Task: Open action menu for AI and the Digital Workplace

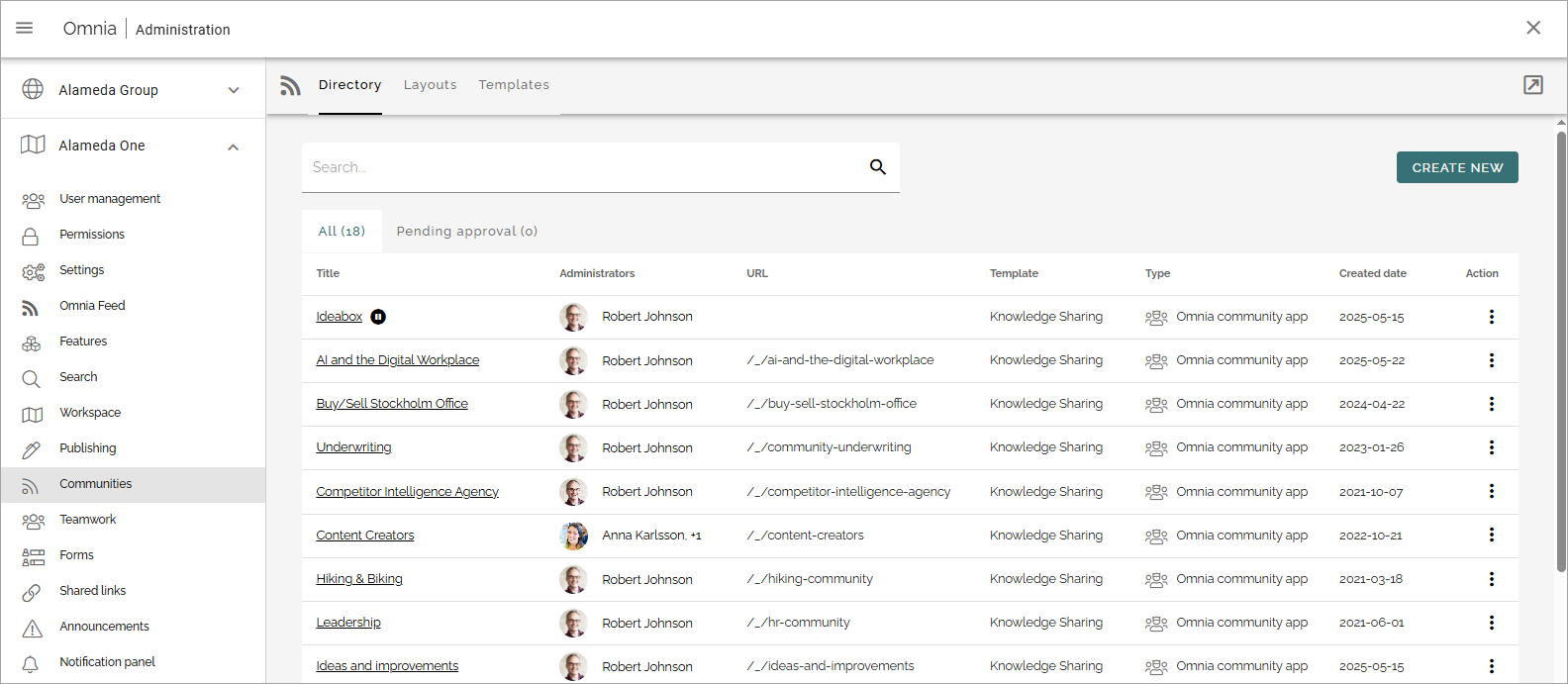Action: (x=1492, y=360)
